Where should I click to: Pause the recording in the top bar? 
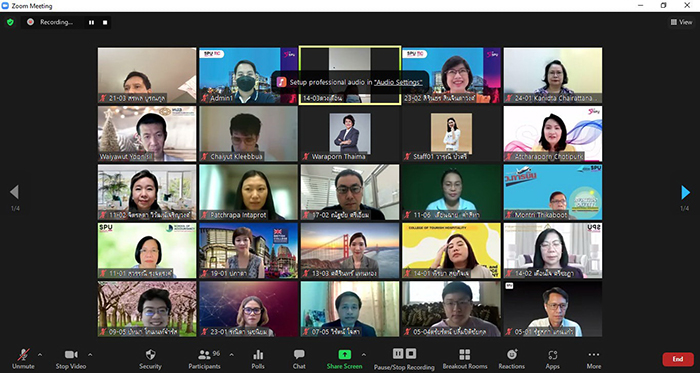click(92, 22)
